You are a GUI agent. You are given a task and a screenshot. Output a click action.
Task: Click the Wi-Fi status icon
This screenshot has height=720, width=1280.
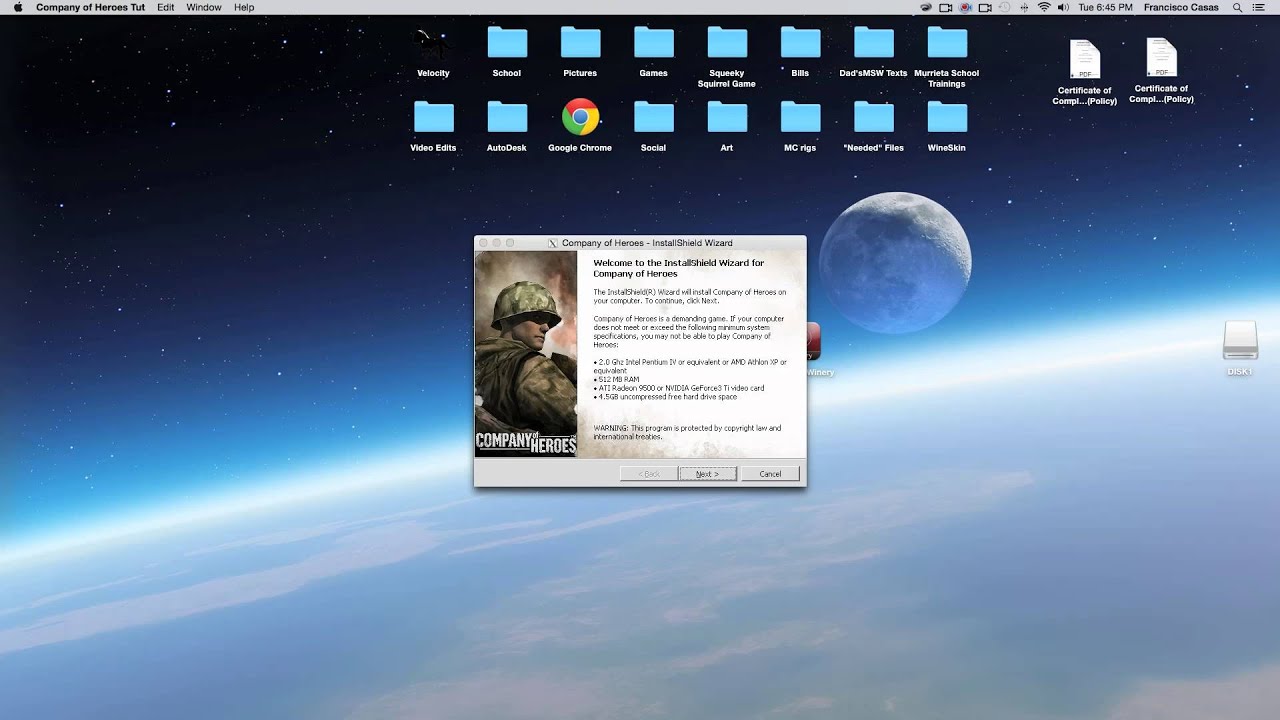[1044, 7]
